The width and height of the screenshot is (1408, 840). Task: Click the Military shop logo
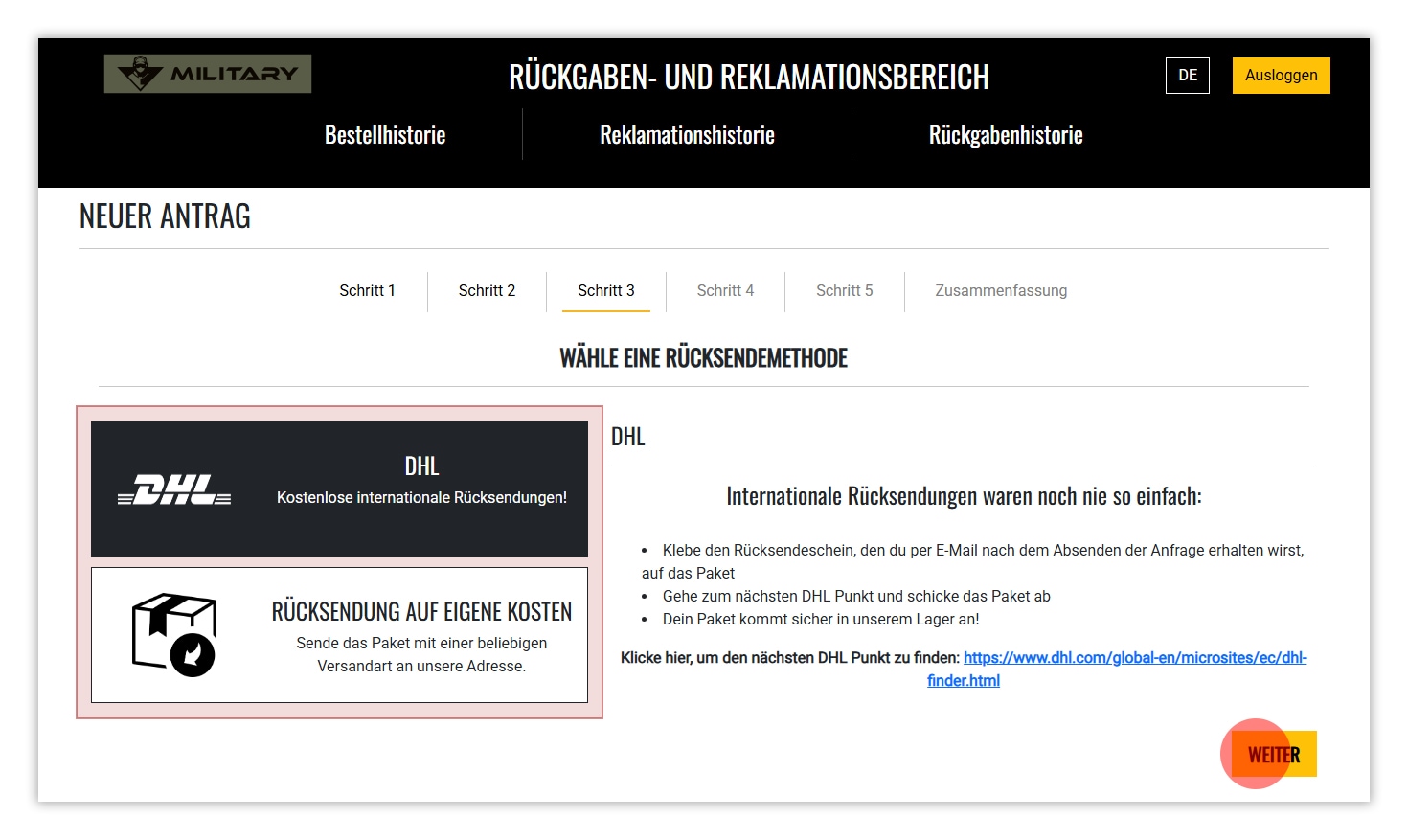coord(208,74)
